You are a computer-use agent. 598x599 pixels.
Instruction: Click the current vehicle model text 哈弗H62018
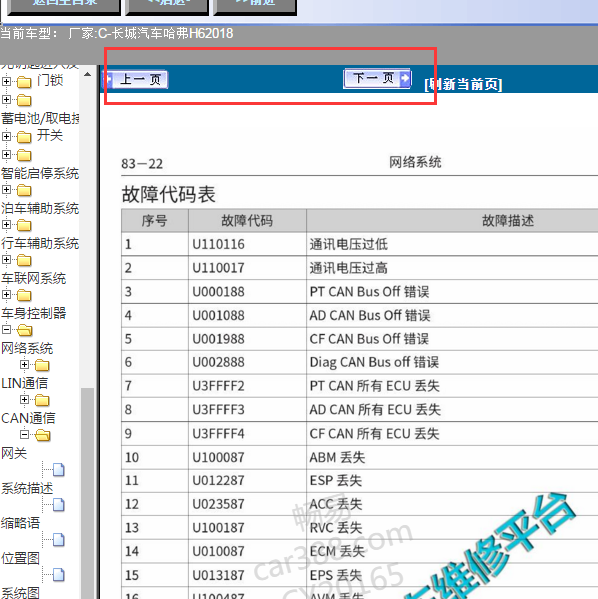click(198, 34)
